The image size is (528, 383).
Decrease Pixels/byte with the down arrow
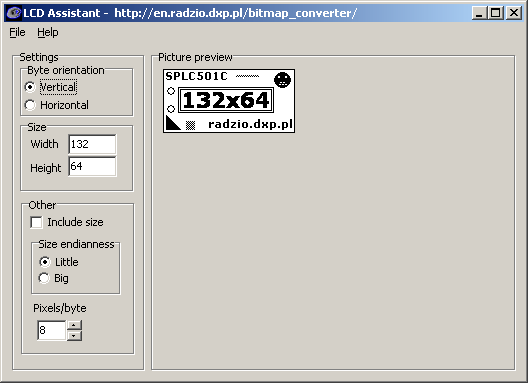(74, 336)
